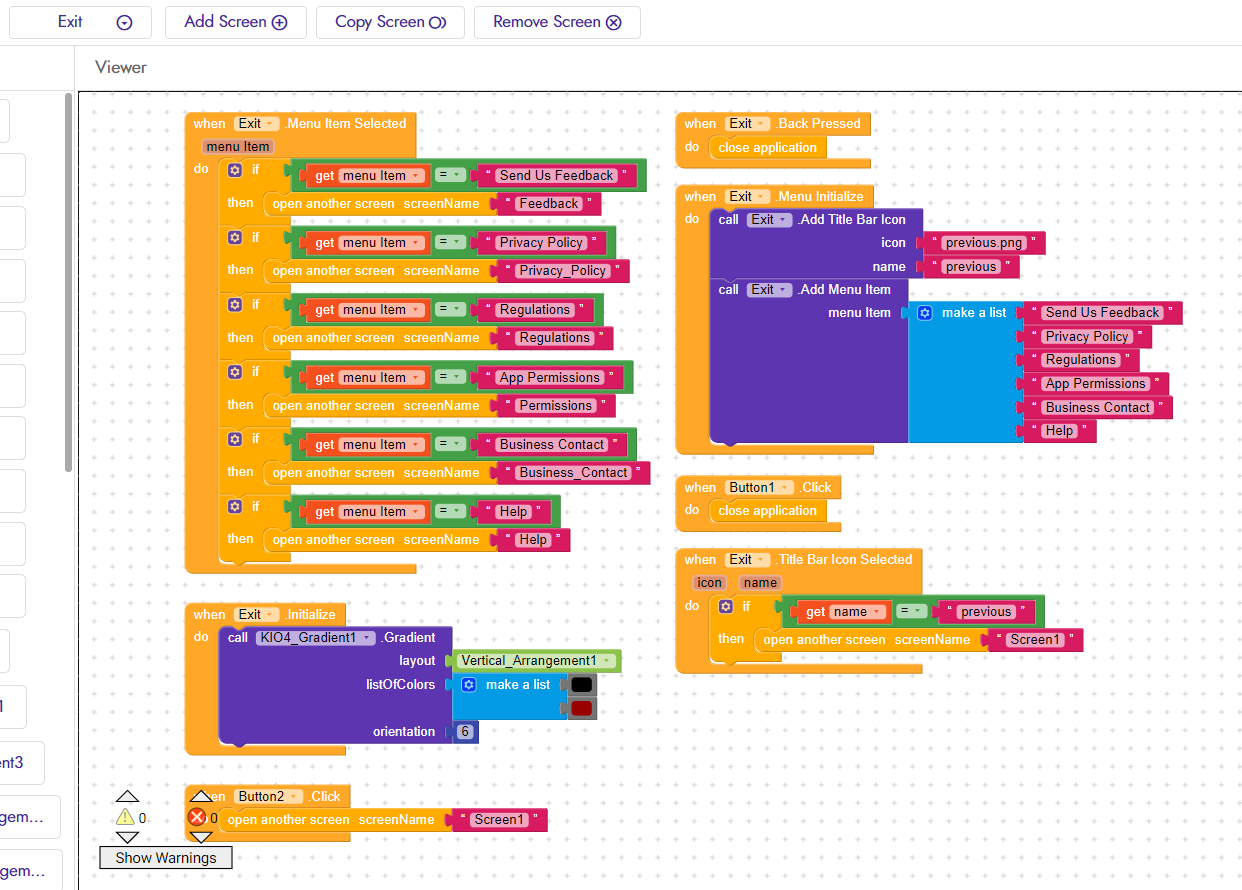Open mutator gear on Regulations if block
Screen dimensions: 1242x890
tap(235, 304)
